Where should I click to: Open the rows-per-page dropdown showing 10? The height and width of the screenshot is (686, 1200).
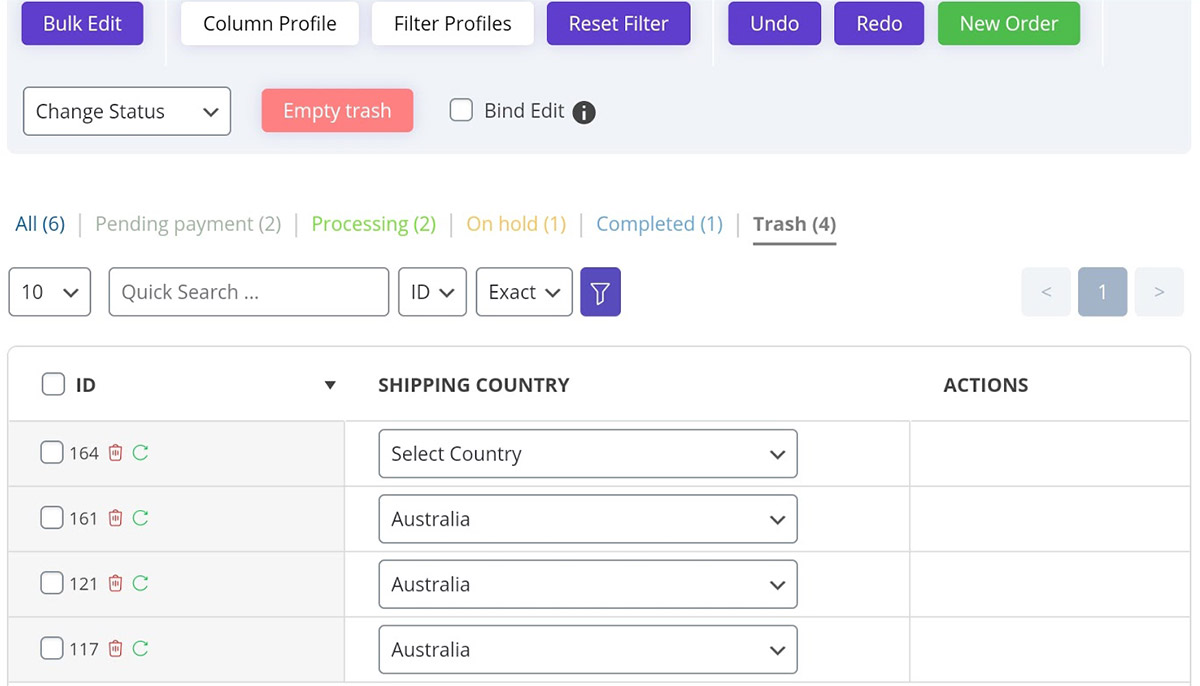pyautogui.click(x=50, y=292)
